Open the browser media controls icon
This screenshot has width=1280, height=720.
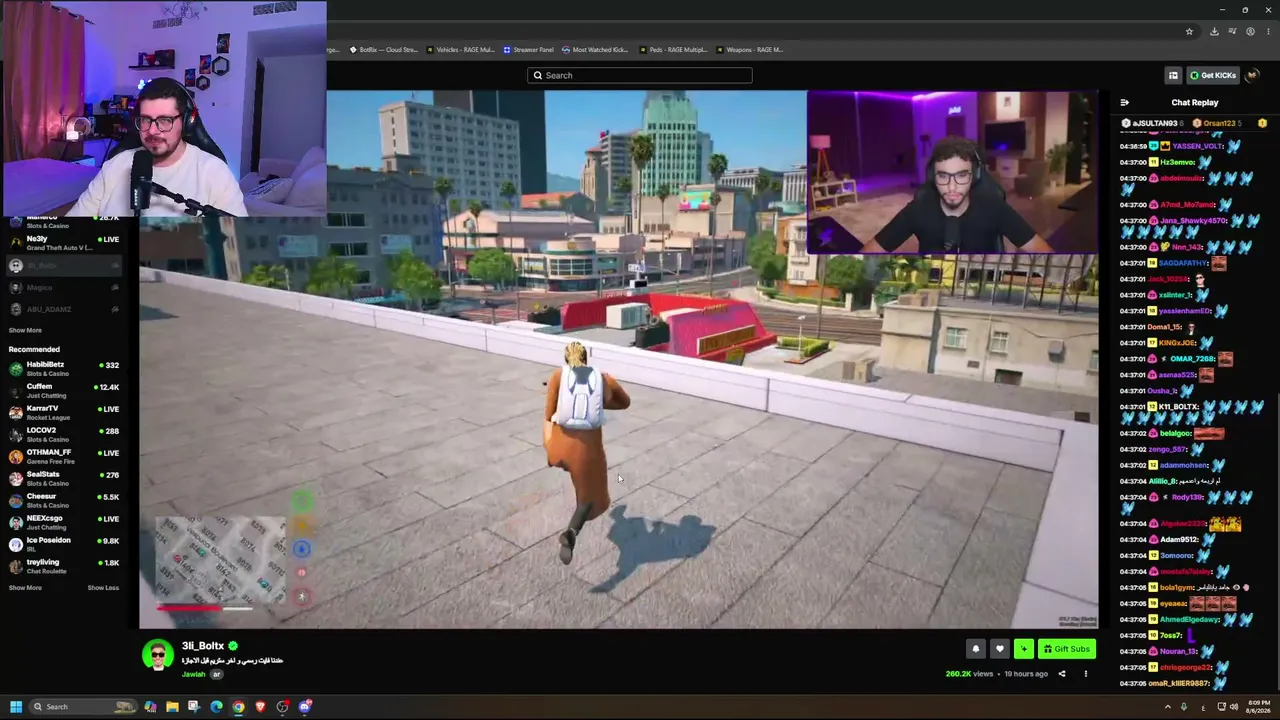click(1232, 31)
